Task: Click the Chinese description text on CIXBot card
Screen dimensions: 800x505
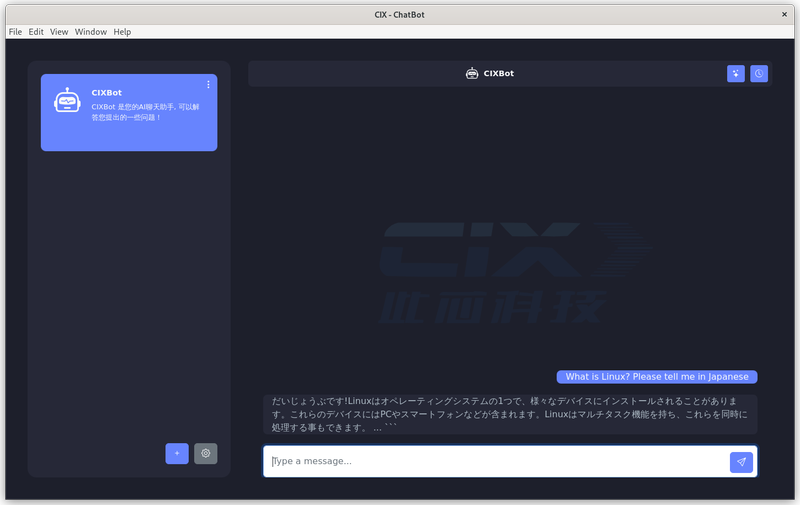Action: click(x=145, y=112)
